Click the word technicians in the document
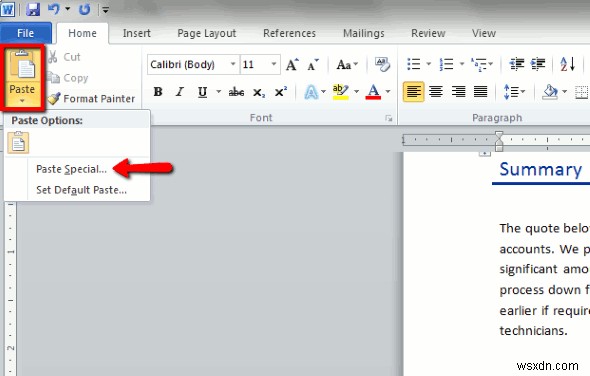This screenshot has width=590, height=376. click(533, 330)
